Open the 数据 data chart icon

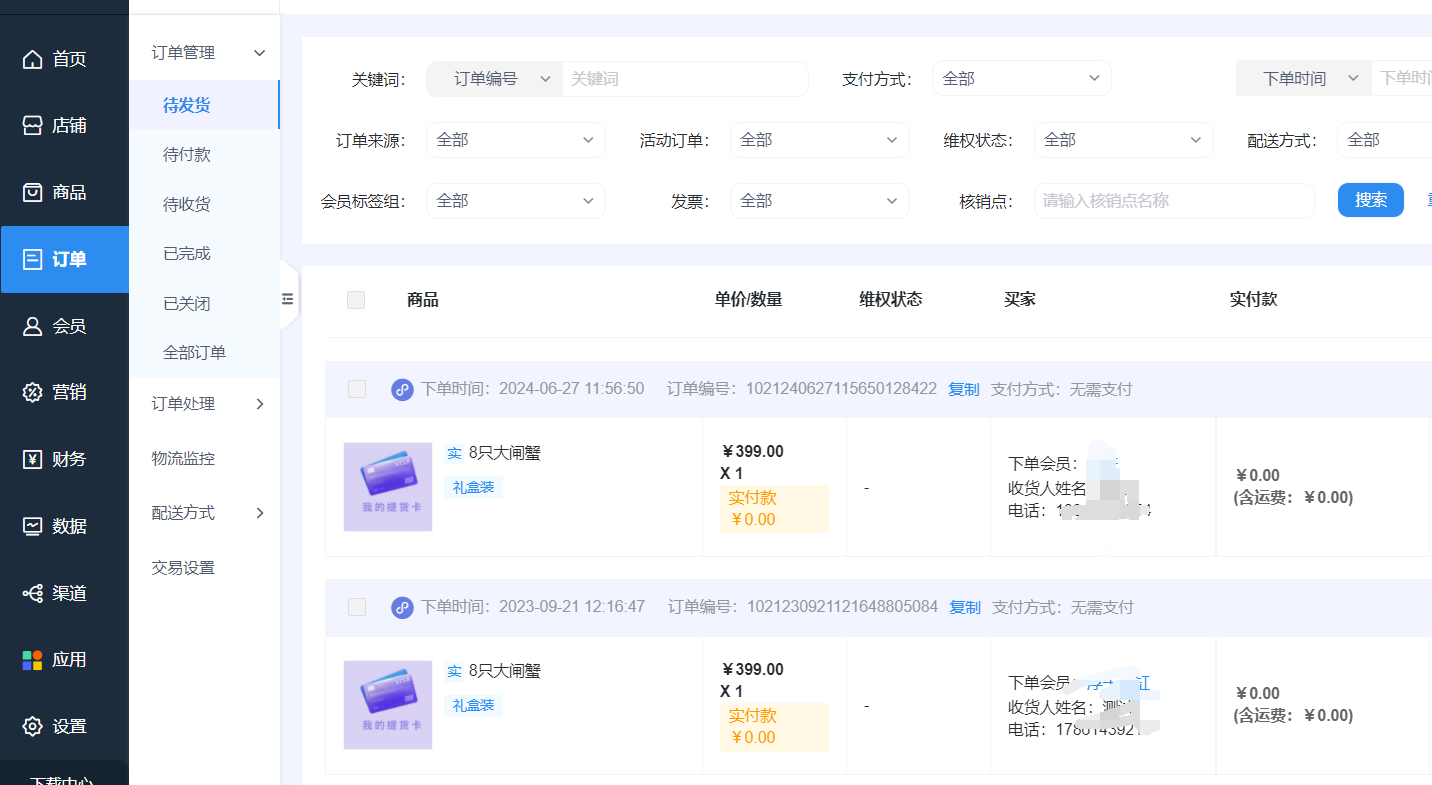pyautogui.click(x=33, y=526)
